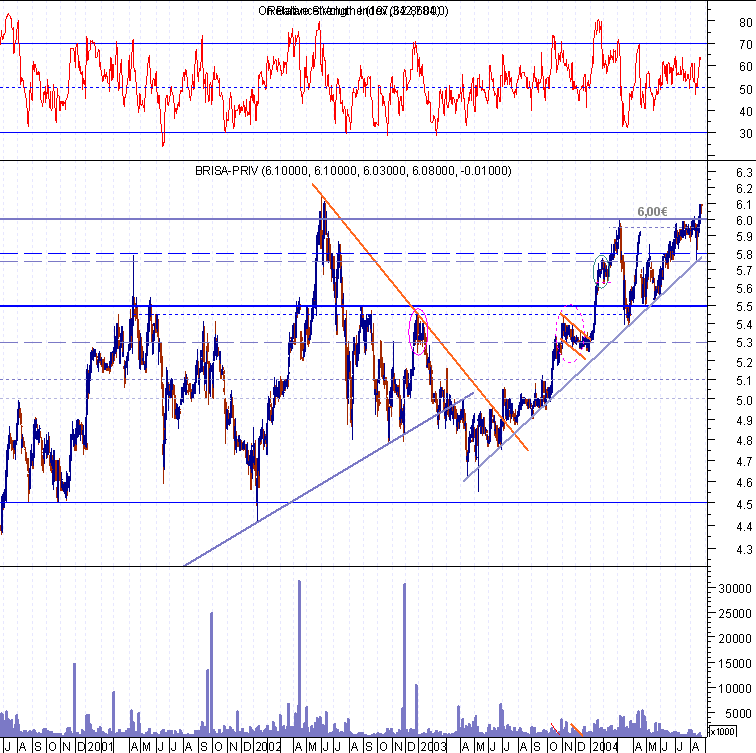Click the large volume spike in November 2002
Image resolution: width=756 pixels, height=753 pixels.
pyautogui.click(x=405, y=658)
